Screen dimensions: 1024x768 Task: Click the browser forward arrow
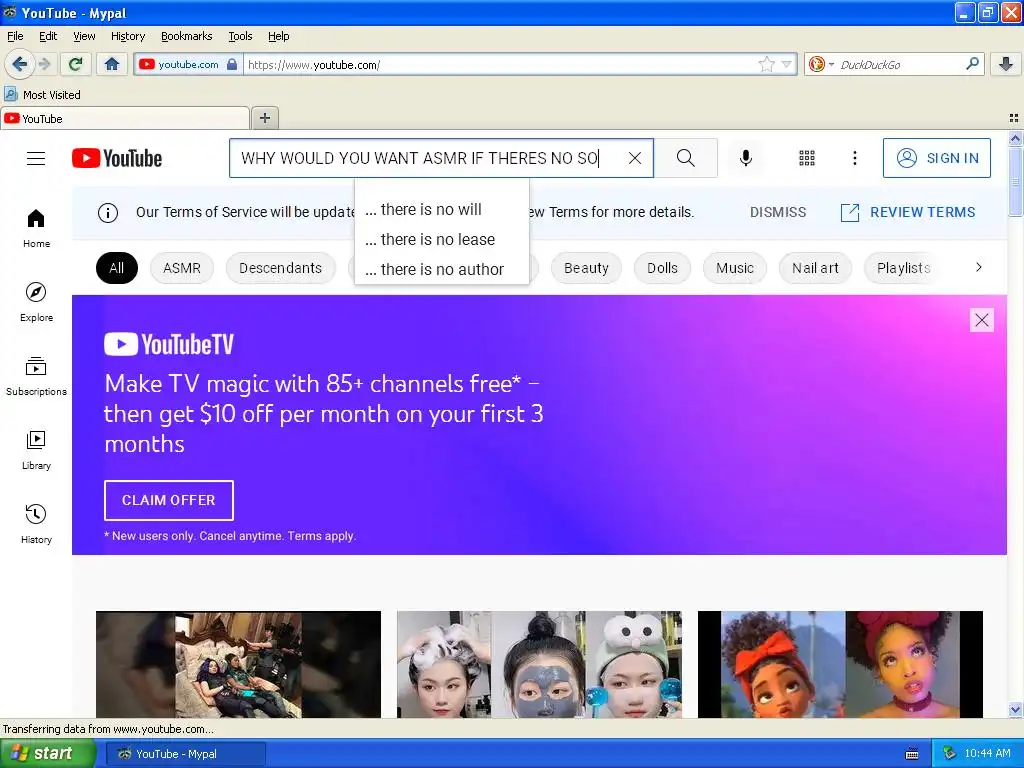pyautogui.click(x=44, y=64)
